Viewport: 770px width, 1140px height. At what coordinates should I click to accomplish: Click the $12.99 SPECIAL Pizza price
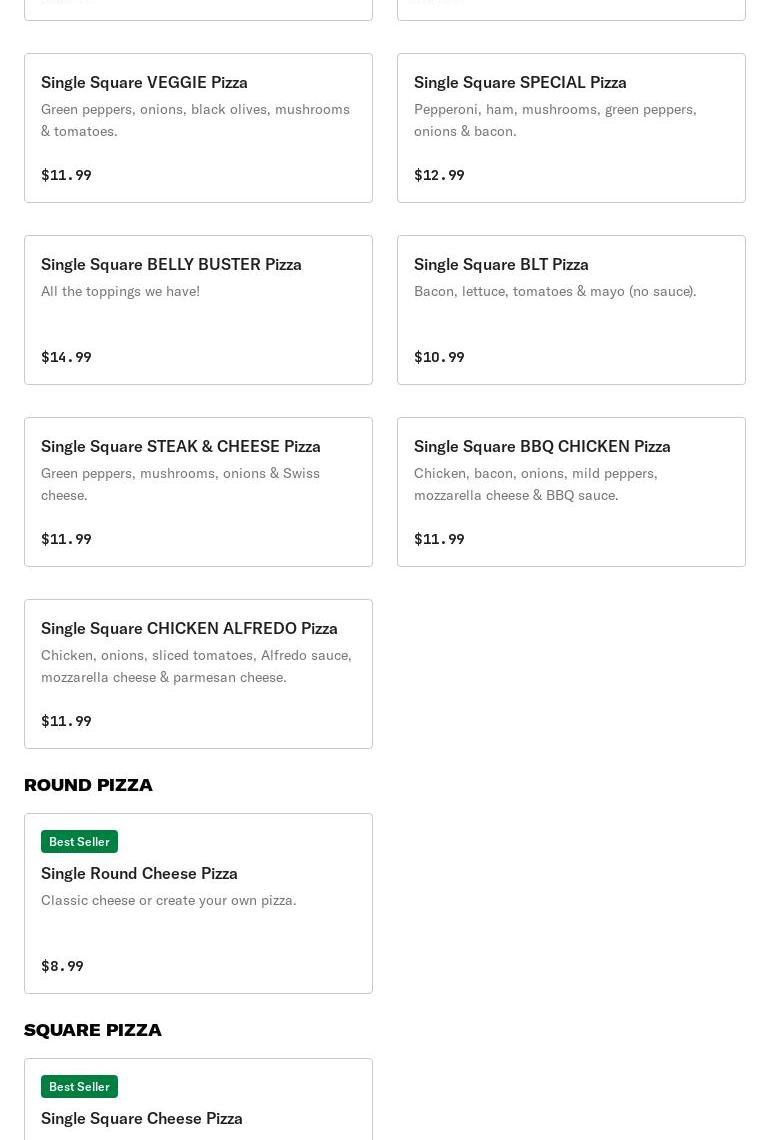coord(439,175)
